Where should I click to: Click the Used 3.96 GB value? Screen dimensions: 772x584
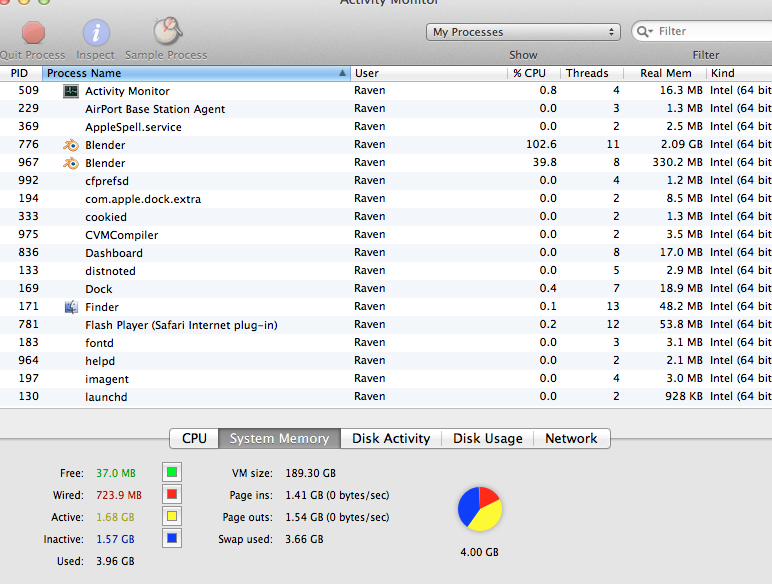pyautogui.click(x=115, y=561)
